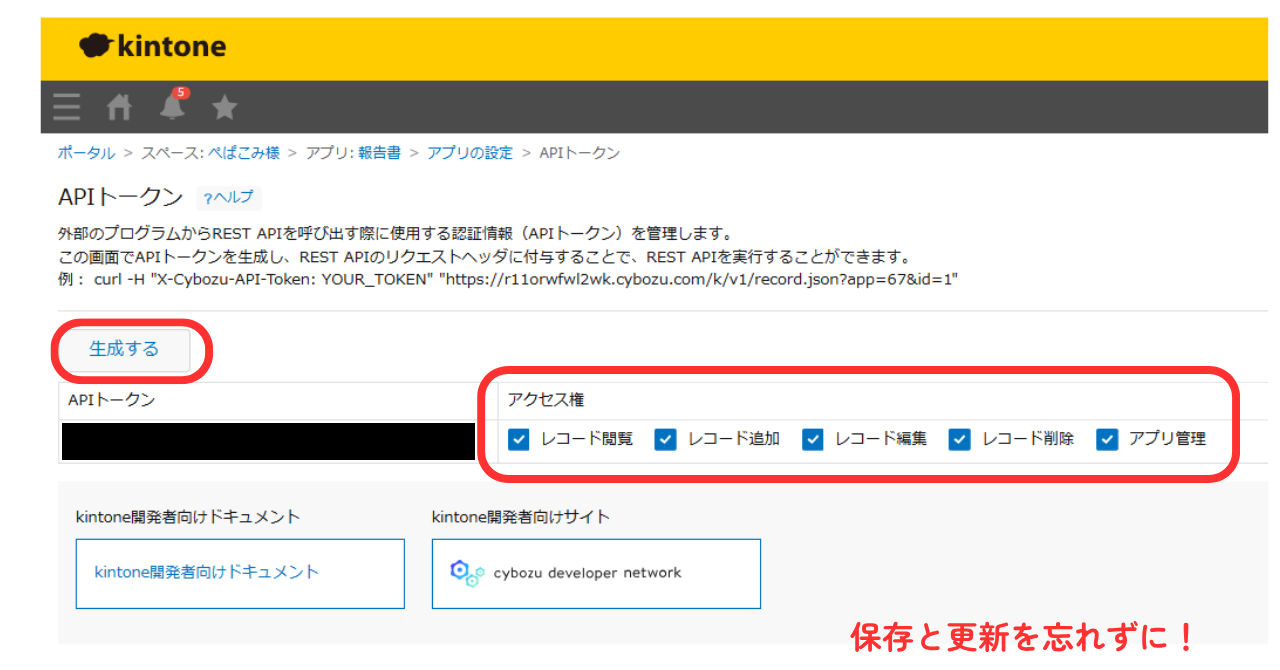The image size is (1280, 670).
Task: Open cybozu developer network site box
Action: pos(596,573)
